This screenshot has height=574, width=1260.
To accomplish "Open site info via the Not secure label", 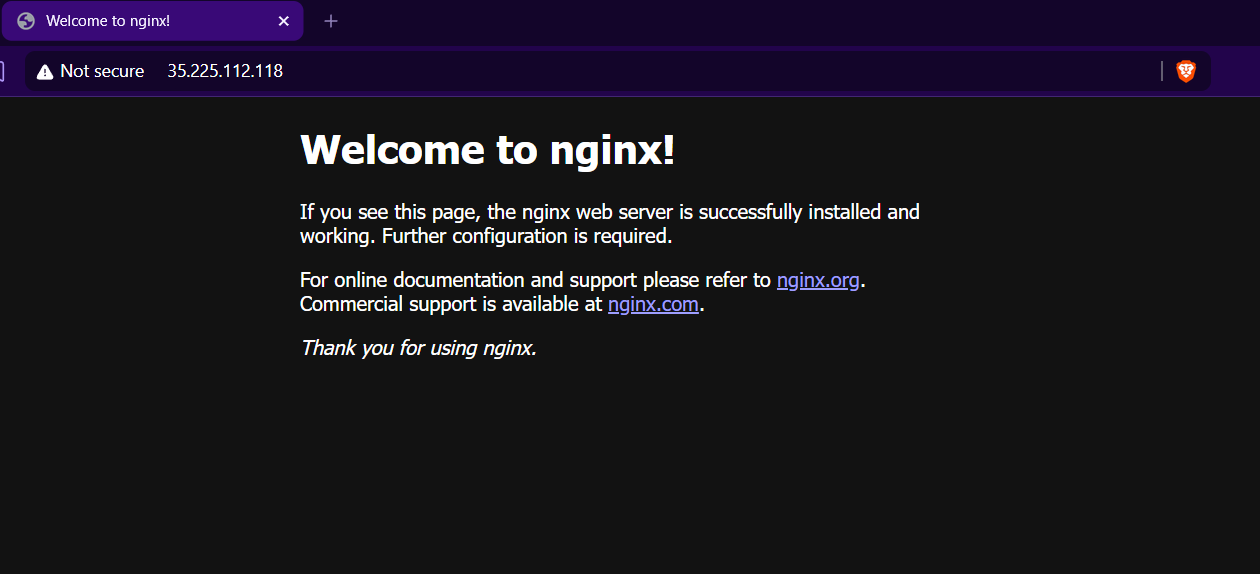I will 102,71.
